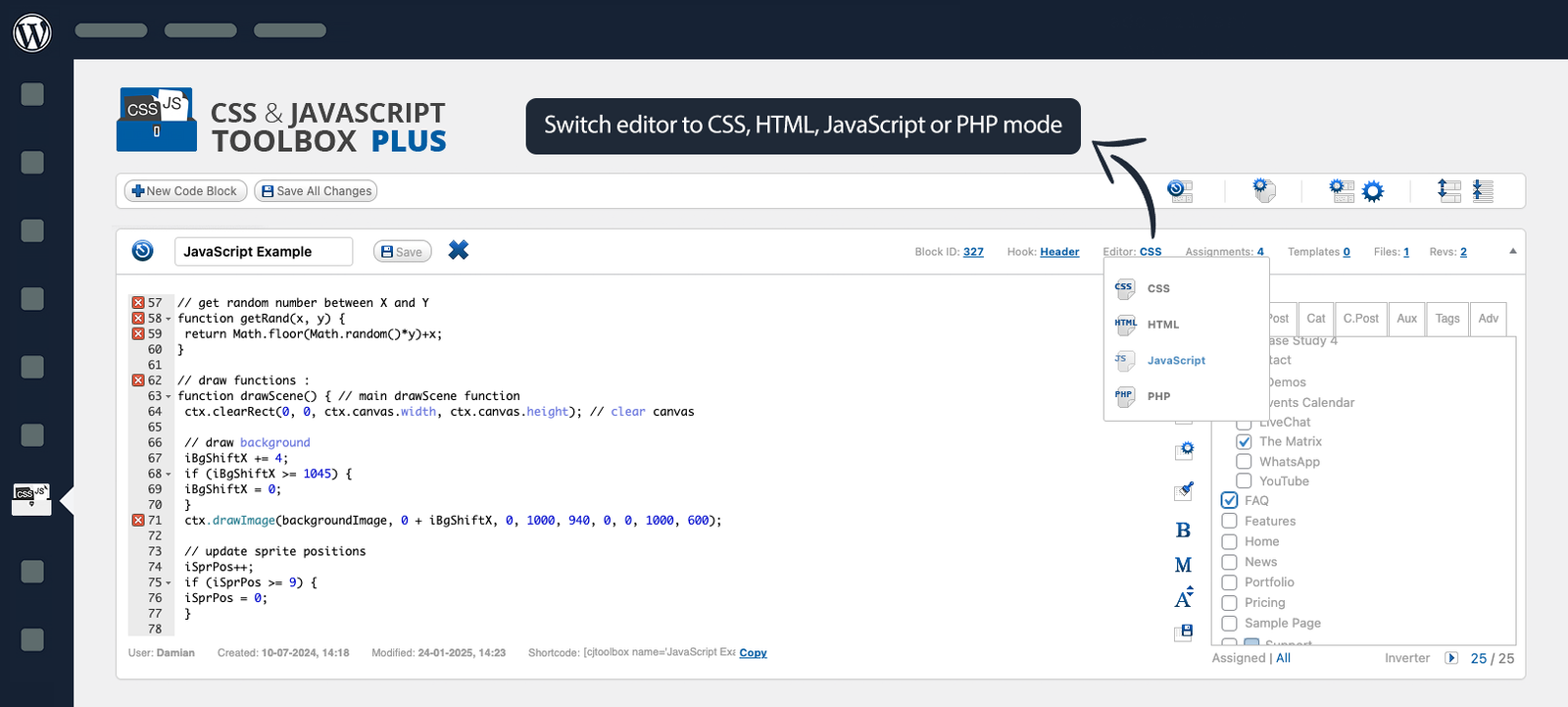
Task: Click toolbar gear document icon
Action: point(1264,190)
